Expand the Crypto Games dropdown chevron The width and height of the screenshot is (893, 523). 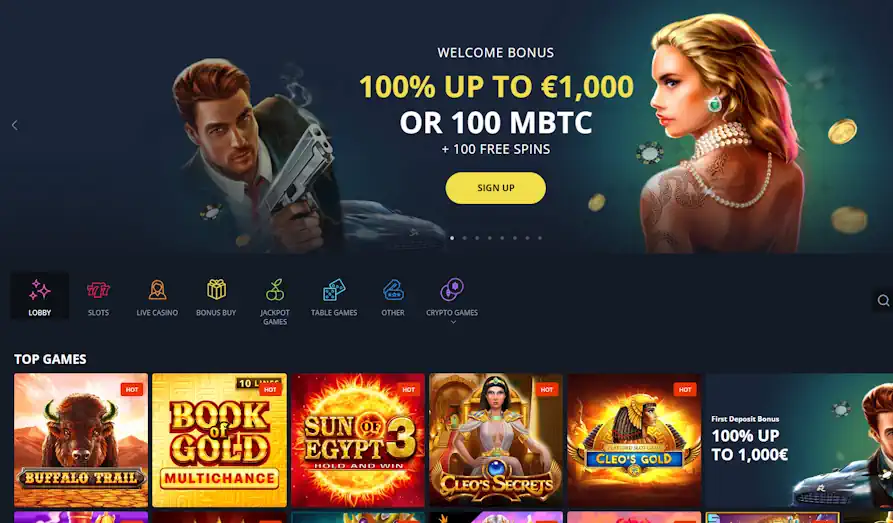click(x=453, y=322)
